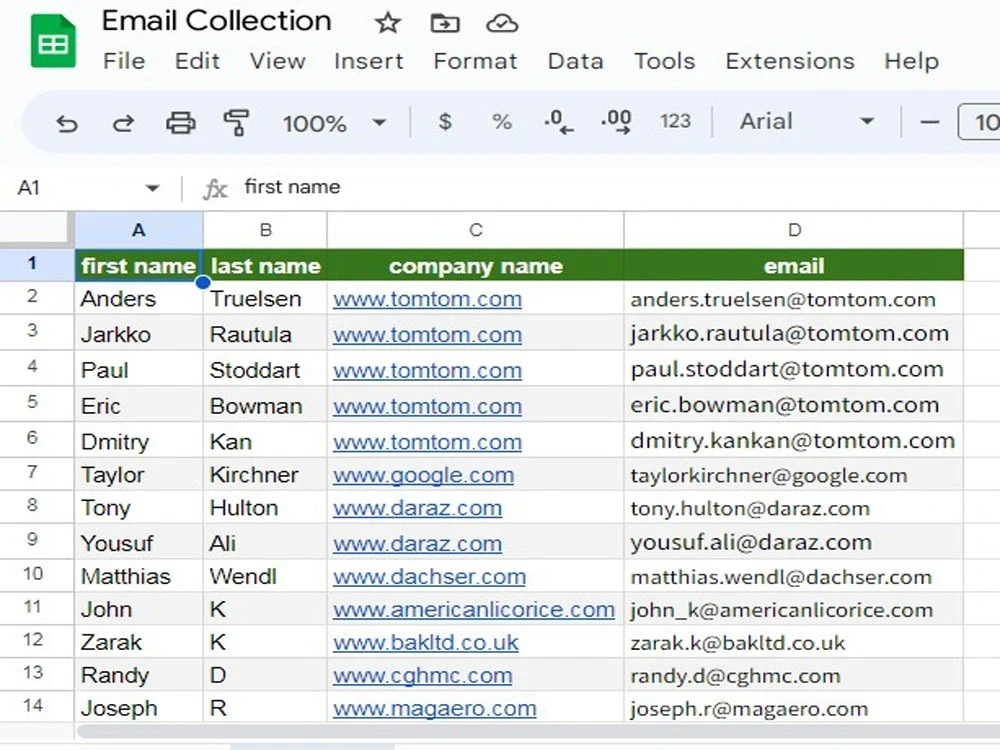Image resolution: width=1000 pixels, height=750 pixels.
Task: Open www.magaero.com link
Action: tap(434, 709)
